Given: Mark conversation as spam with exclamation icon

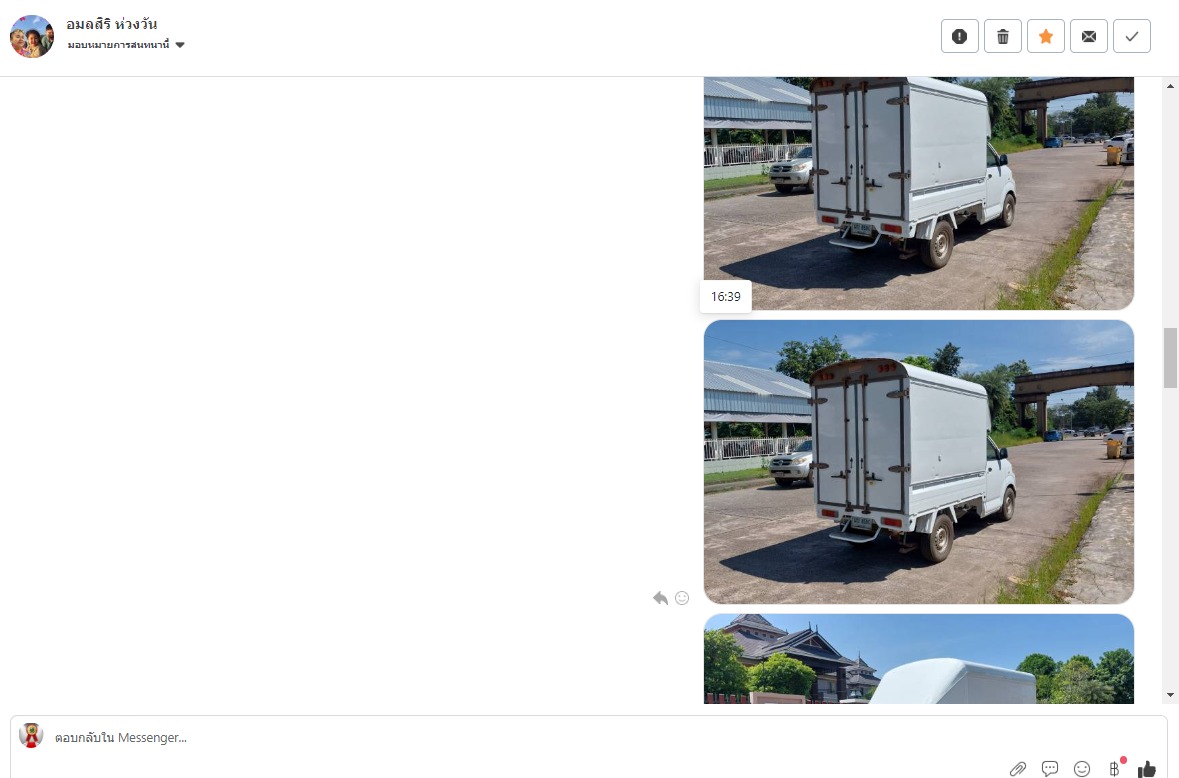Looking at the screenshot, I should [959, 36].
